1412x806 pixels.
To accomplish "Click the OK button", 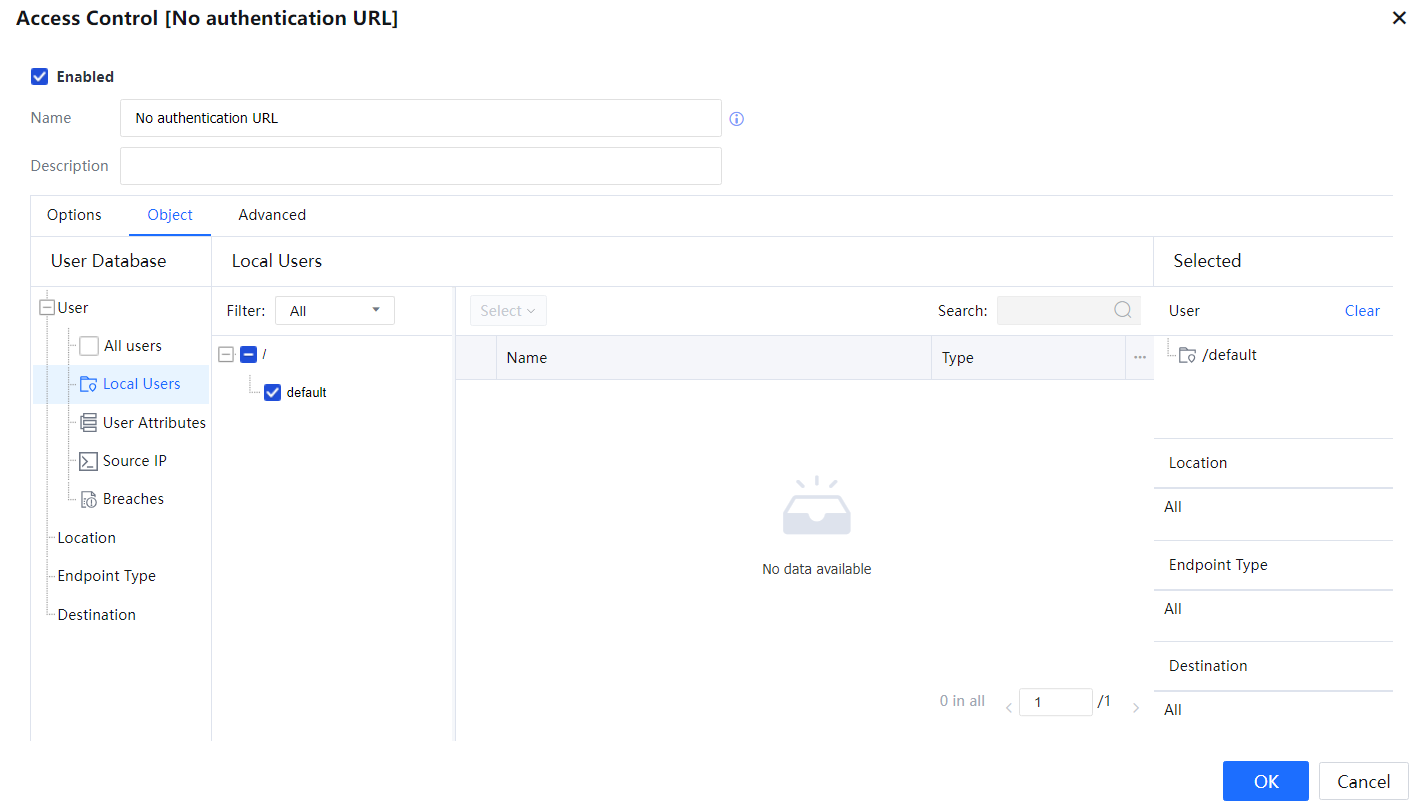I will click(1265, 781).
